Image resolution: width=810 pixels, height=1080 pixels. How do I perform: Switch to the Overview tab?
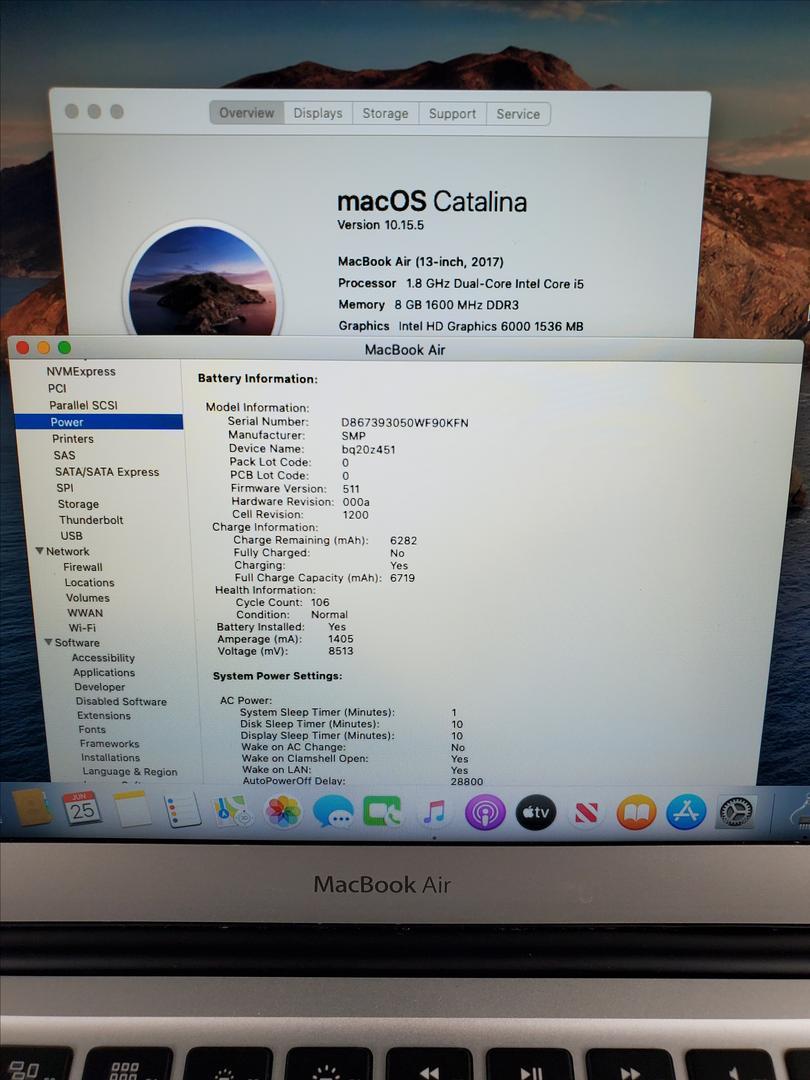(247, 112)
